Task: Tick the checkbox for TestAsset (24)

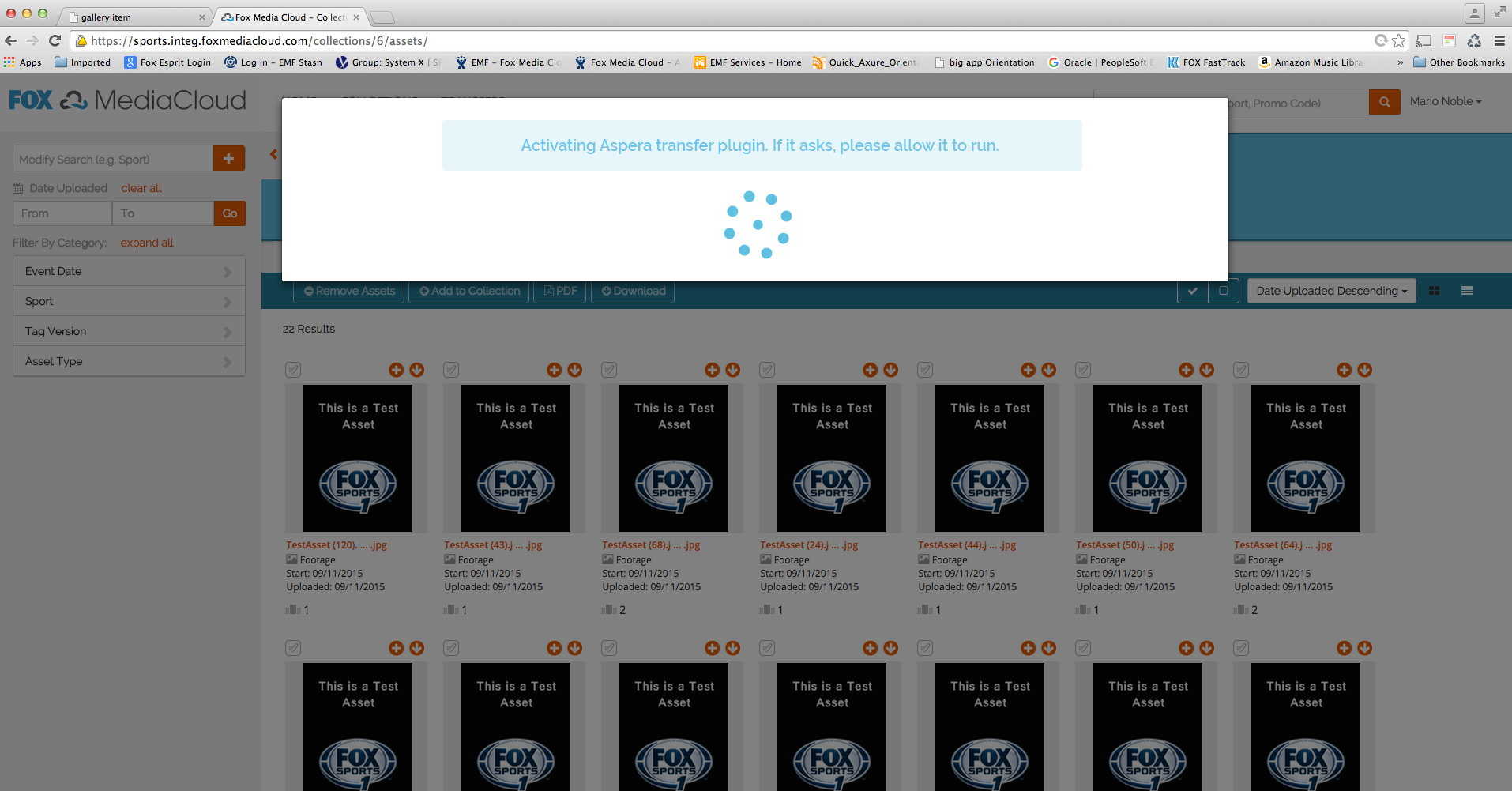Action: [x=767, y=370]
